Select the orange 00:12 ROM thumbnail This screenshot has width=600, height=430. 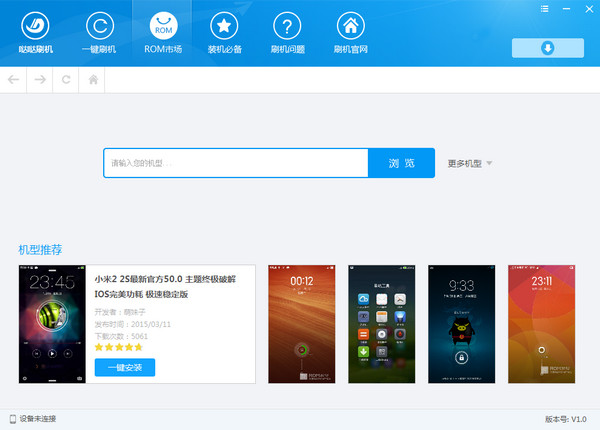pos(302,324)
